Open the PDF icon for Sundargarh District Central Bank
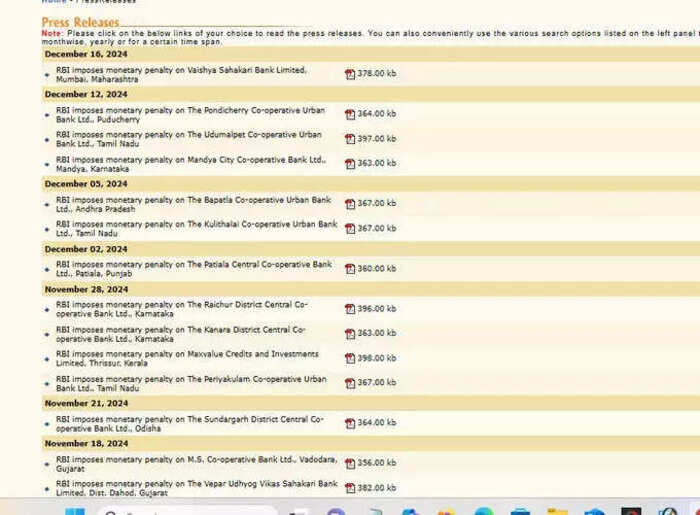 click(x=350, y=423)
